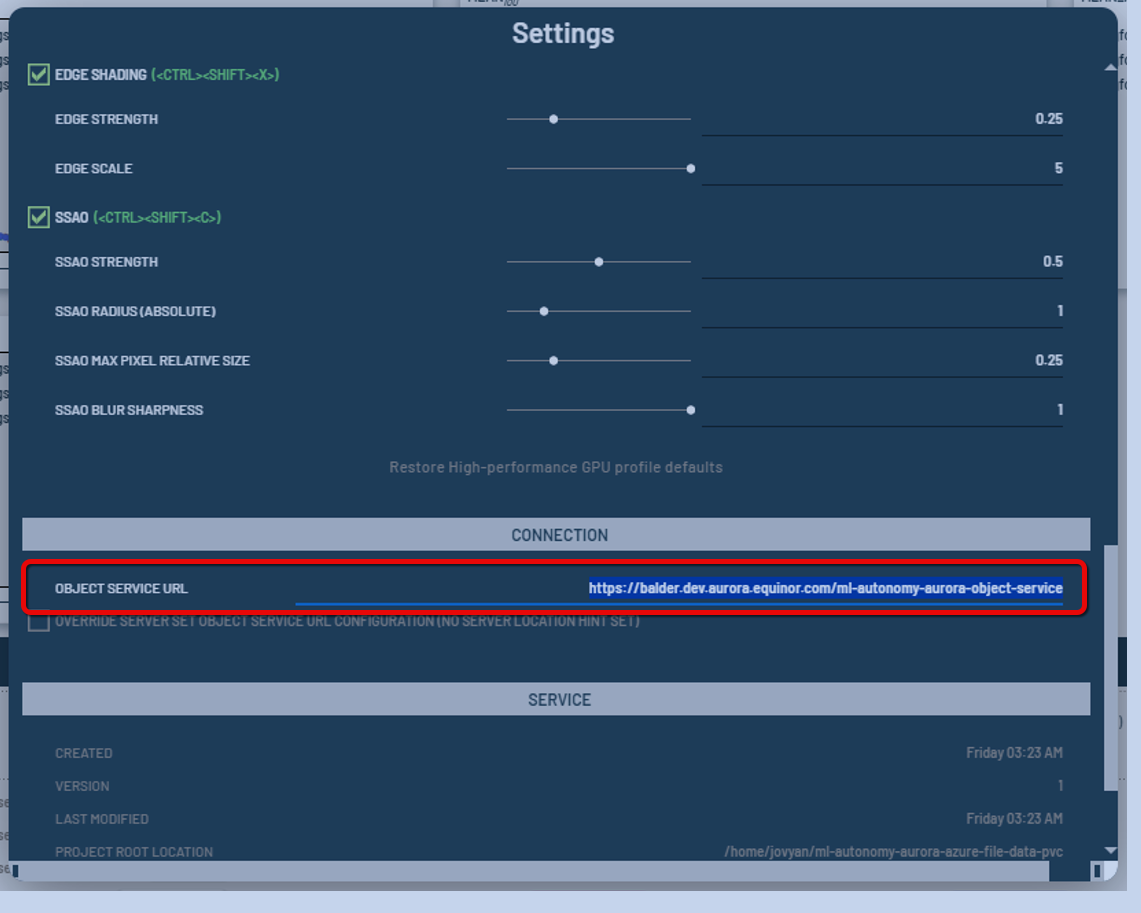Click the SSAO Blur Sharpness value field
Screen dimensions: 1141x913
tap(881, 410)
